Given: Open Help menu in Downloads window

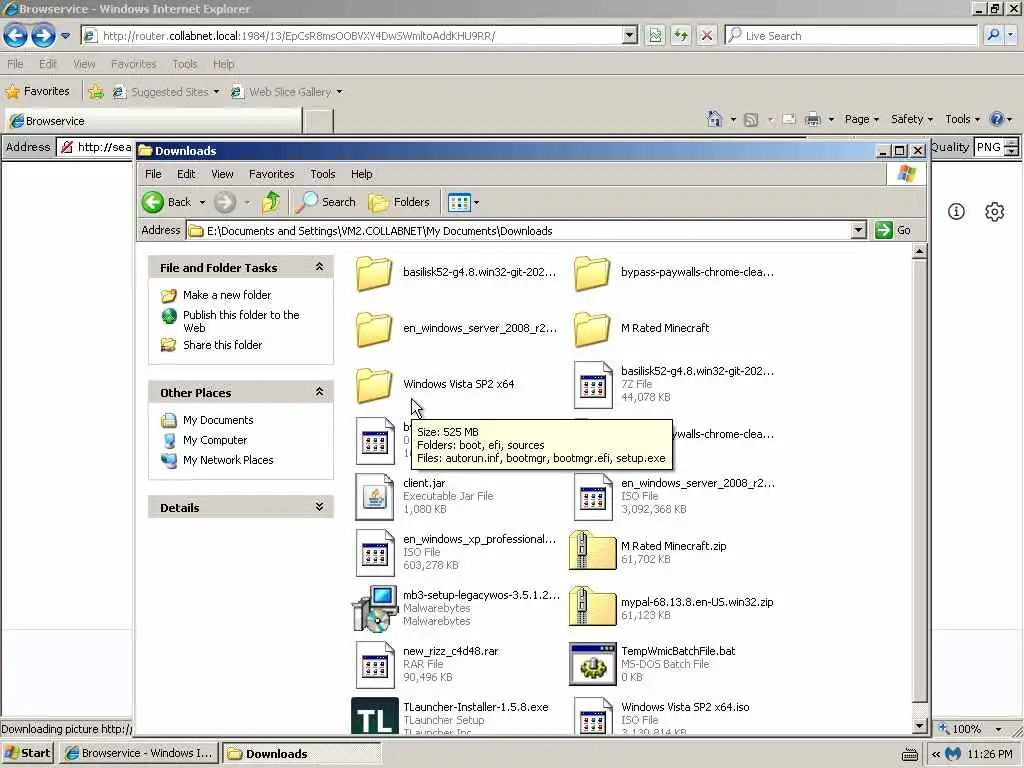Looking at the screenshot, I should (x=361, y=174).
